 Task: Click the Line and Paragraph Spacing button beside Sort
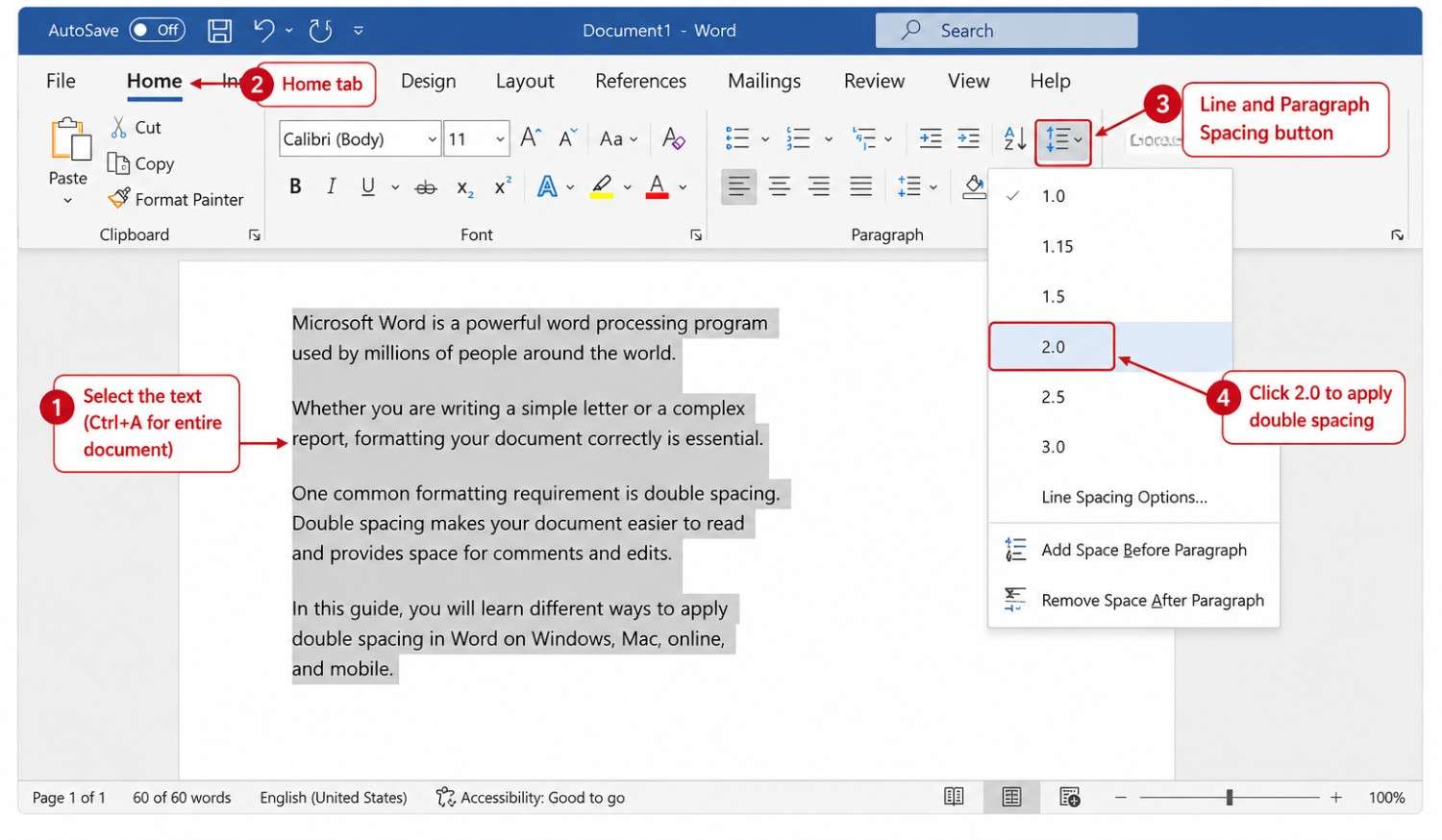coord(1063,140)
